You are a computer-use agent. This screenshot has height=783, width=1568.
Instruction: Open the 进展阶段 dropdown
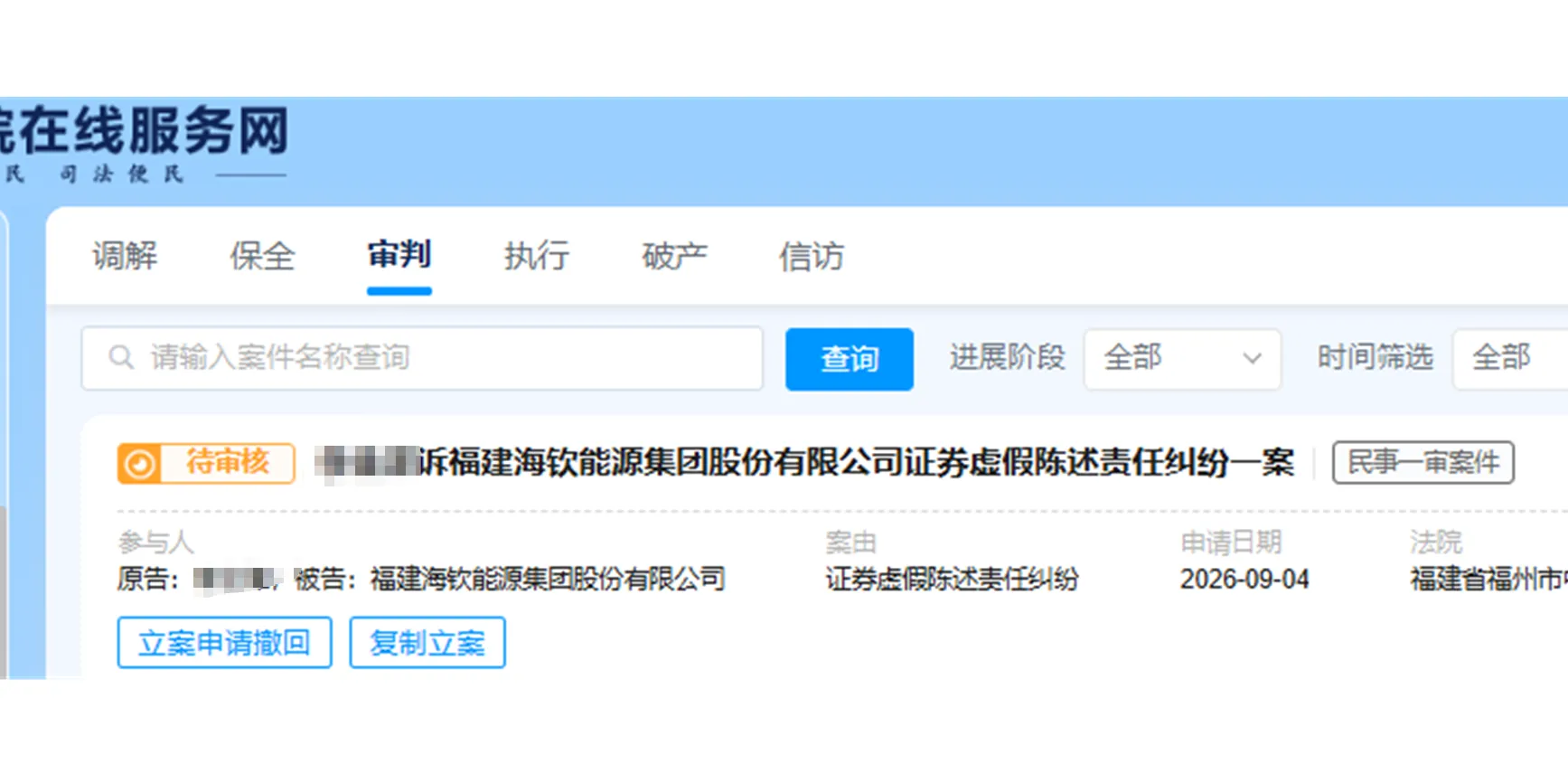1182,359
